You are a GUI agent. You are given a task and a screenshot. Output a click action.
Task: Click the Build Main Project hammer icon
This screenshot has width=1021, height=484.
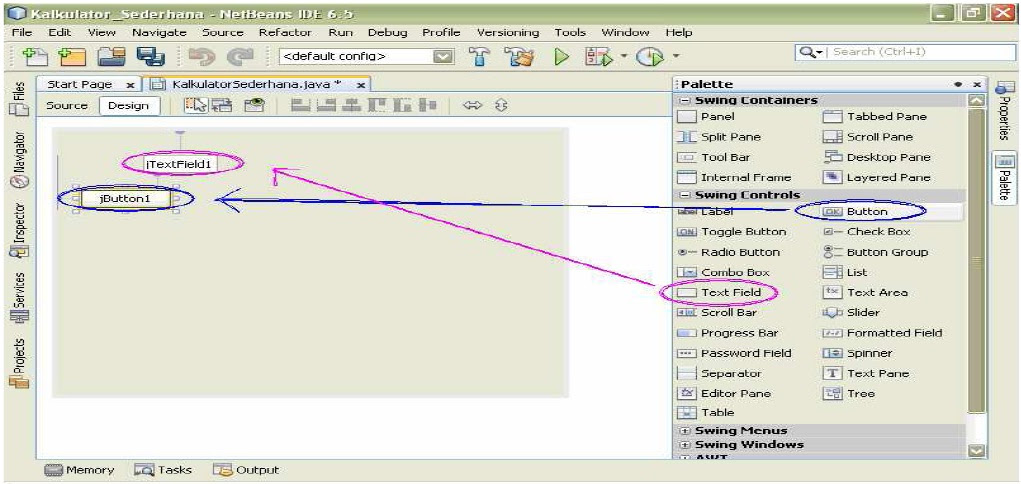[481, 57]
